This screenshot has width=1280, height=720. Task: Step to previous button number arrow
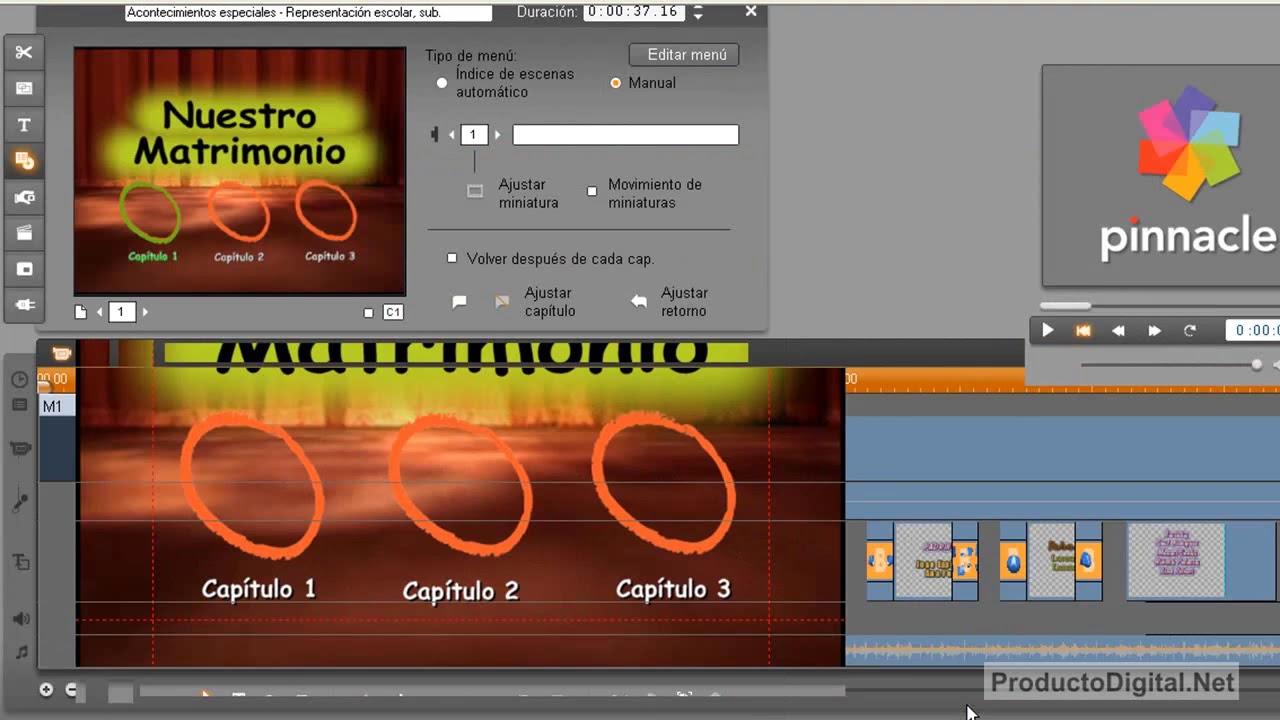[x=451, y=134]
